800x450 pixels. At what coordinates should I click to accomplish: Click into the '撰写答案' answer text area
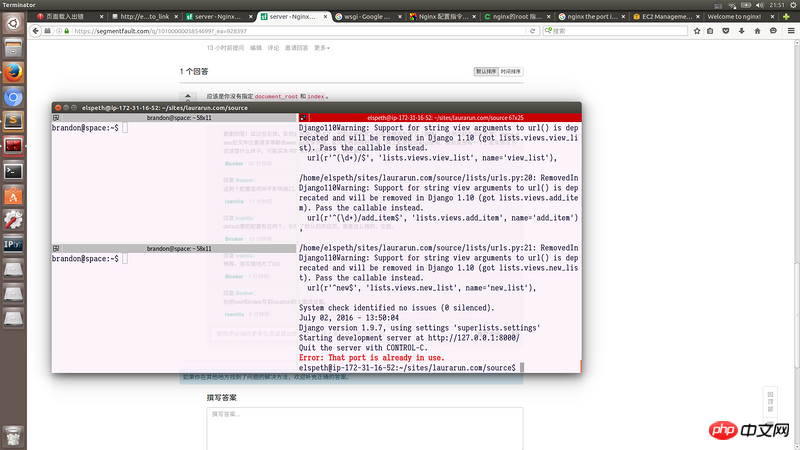click(365, 428)
